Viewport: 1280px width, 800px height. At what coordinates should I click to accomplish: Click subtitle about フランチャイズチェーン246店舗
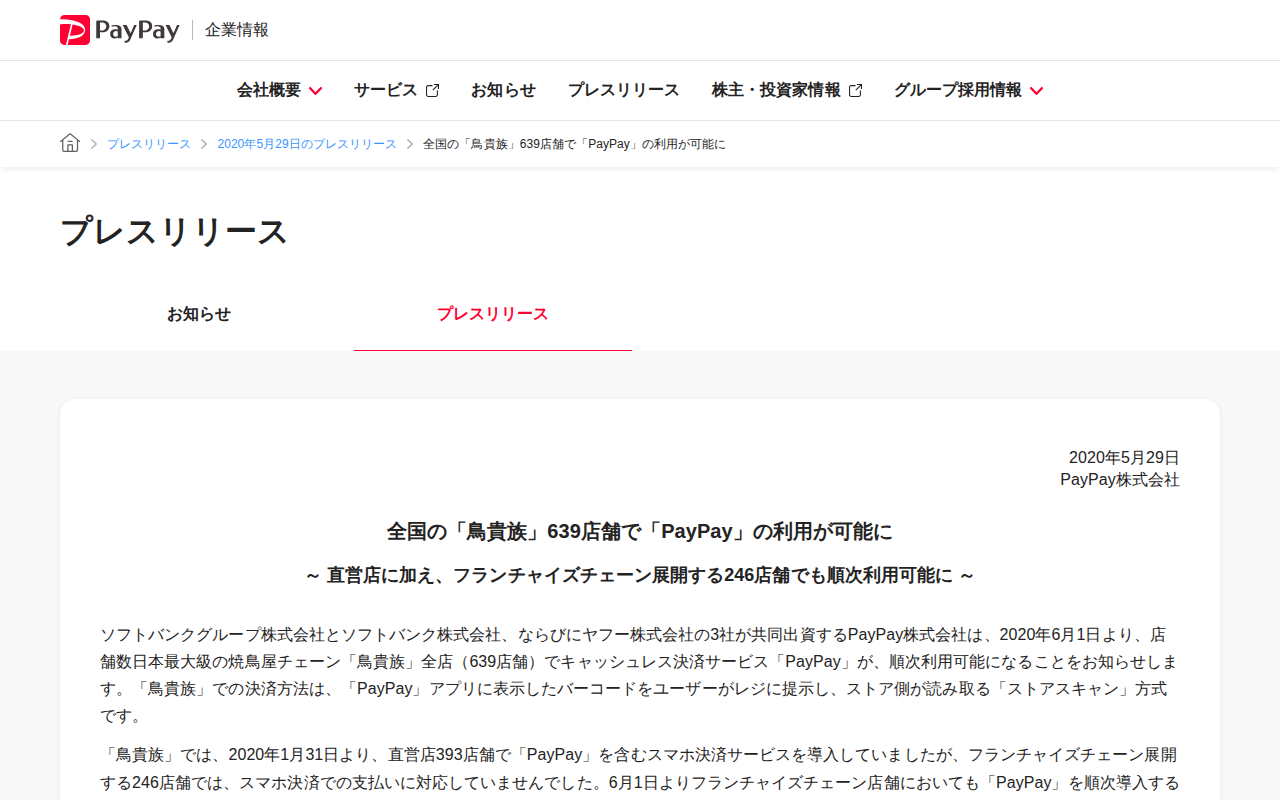[640, 576]
